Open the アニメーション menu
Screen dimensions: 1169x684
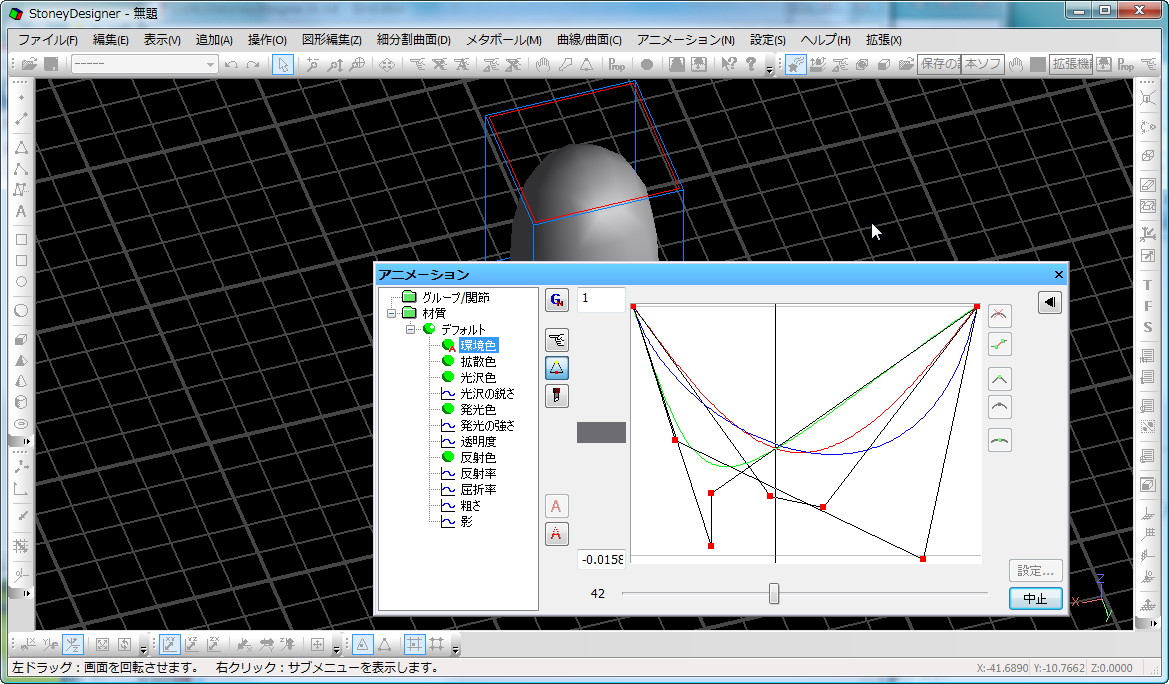point(685,40)
